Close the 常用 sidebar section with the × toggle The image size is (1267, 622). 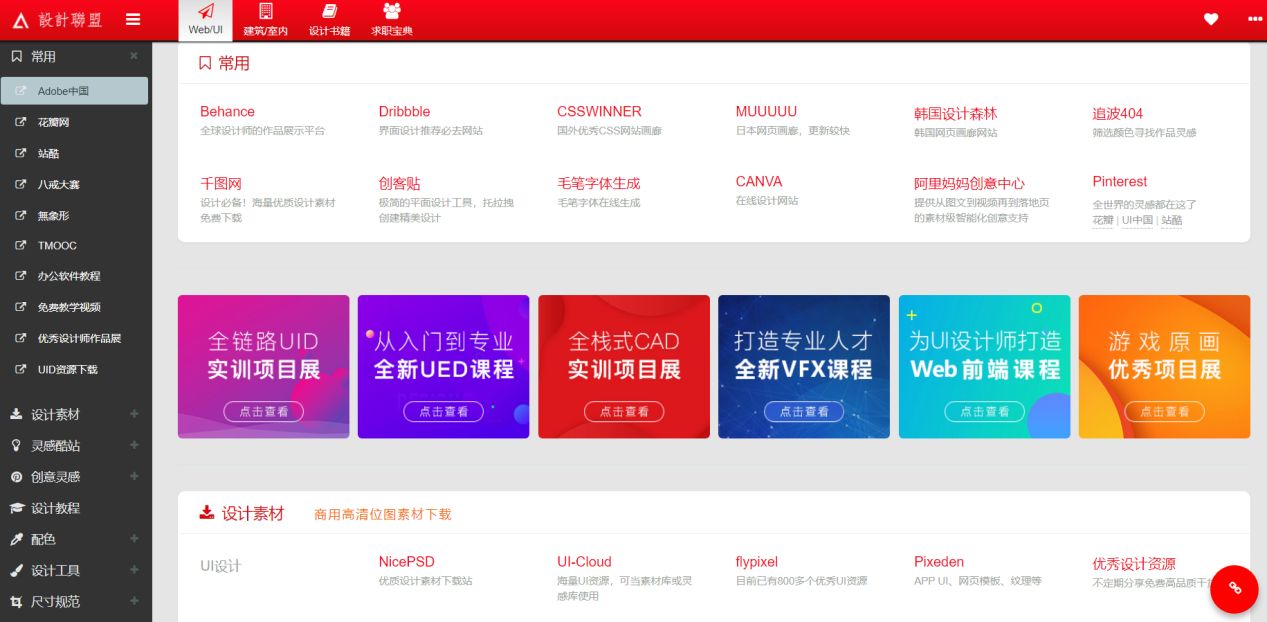(134, 56)
